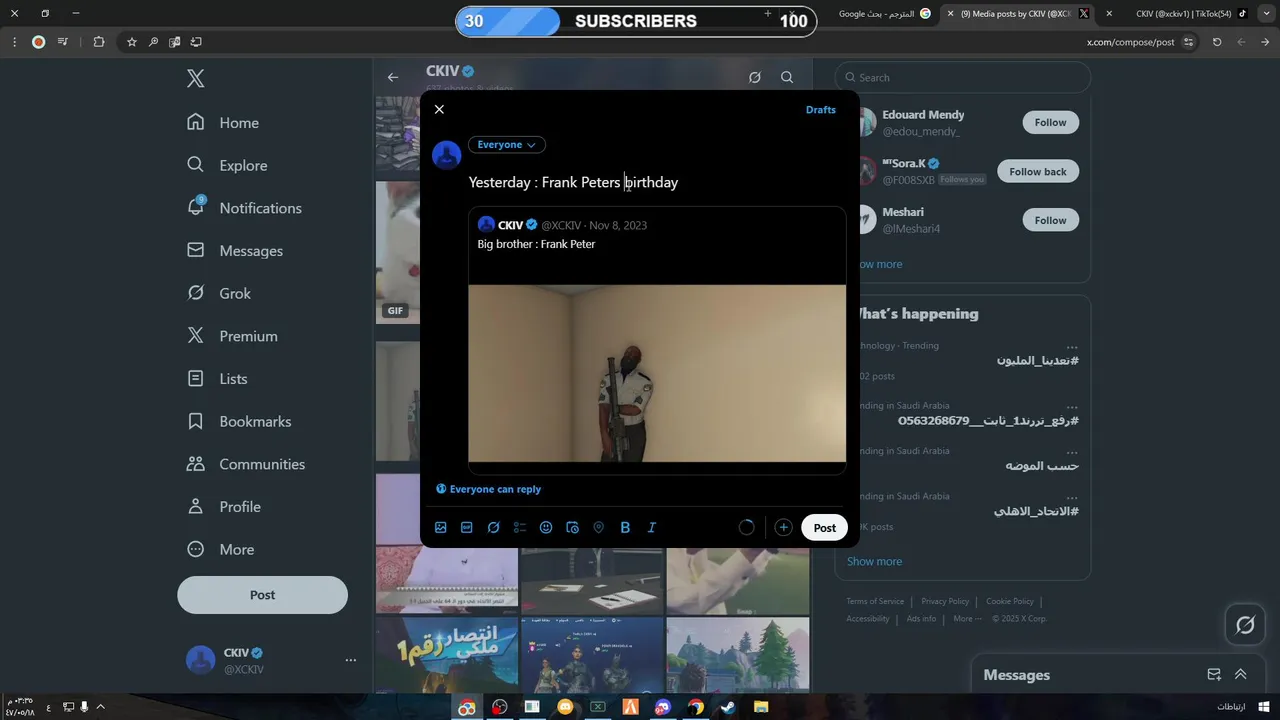
Task: Click the large sidebar Post button
Action: click(x=262, y=595)
